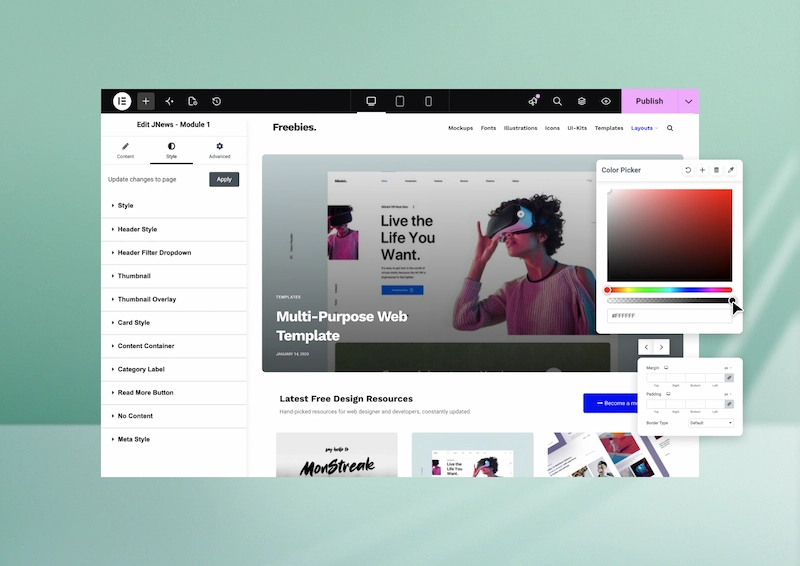The width and height of the screenshot is (800, 566).
Task: Expand the Thumbnail section
Action: pos(174,276)
